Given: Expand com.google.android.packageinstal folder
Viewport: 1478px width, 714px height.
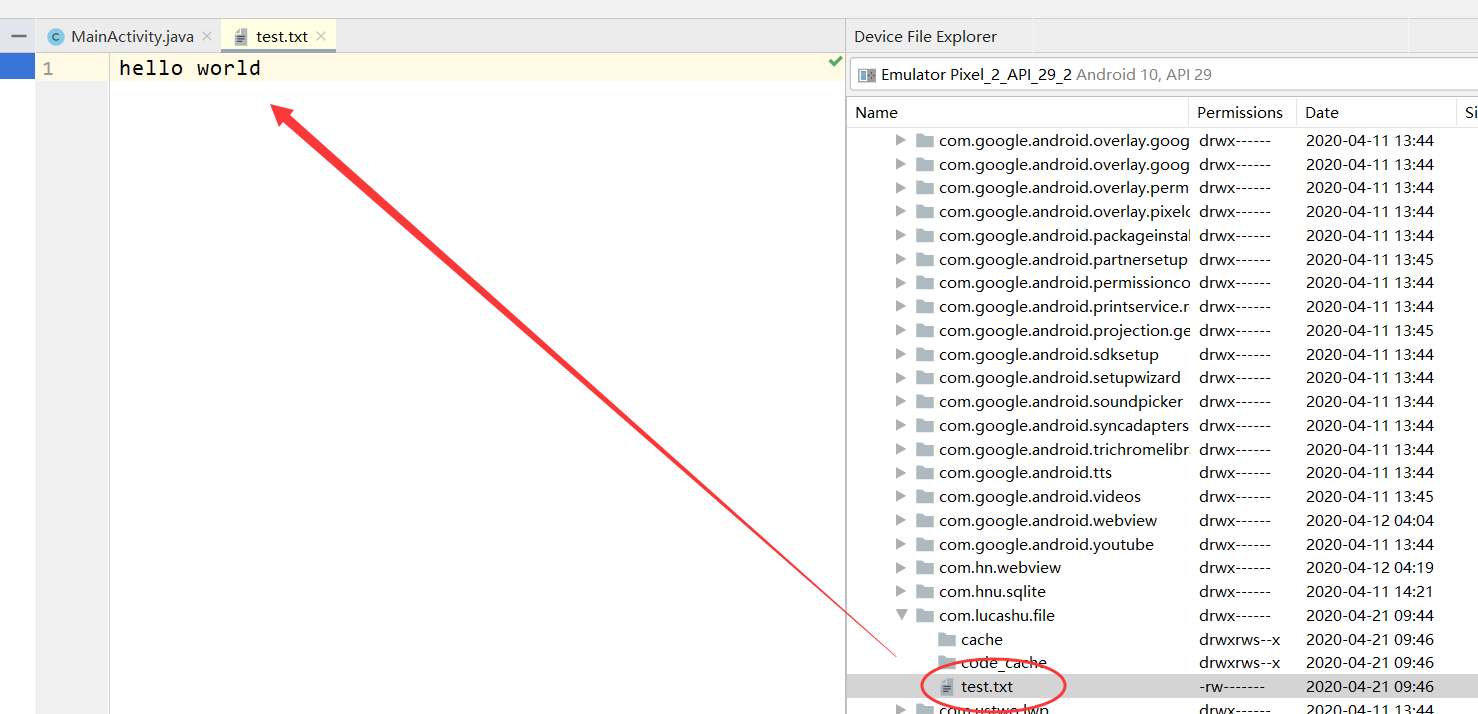Looking at the screenshot, I should point(901,236).
